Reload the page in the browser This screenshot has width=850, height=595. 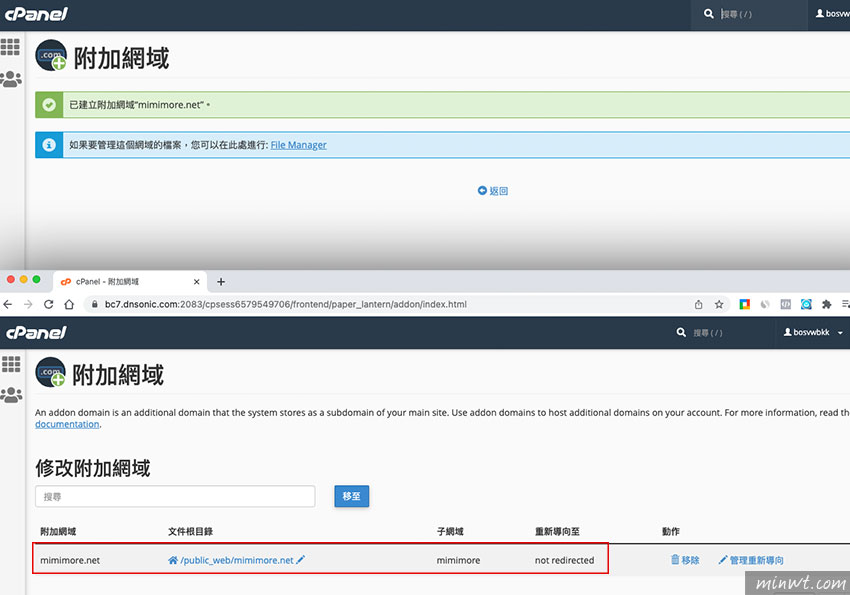[x=49, y=305]
